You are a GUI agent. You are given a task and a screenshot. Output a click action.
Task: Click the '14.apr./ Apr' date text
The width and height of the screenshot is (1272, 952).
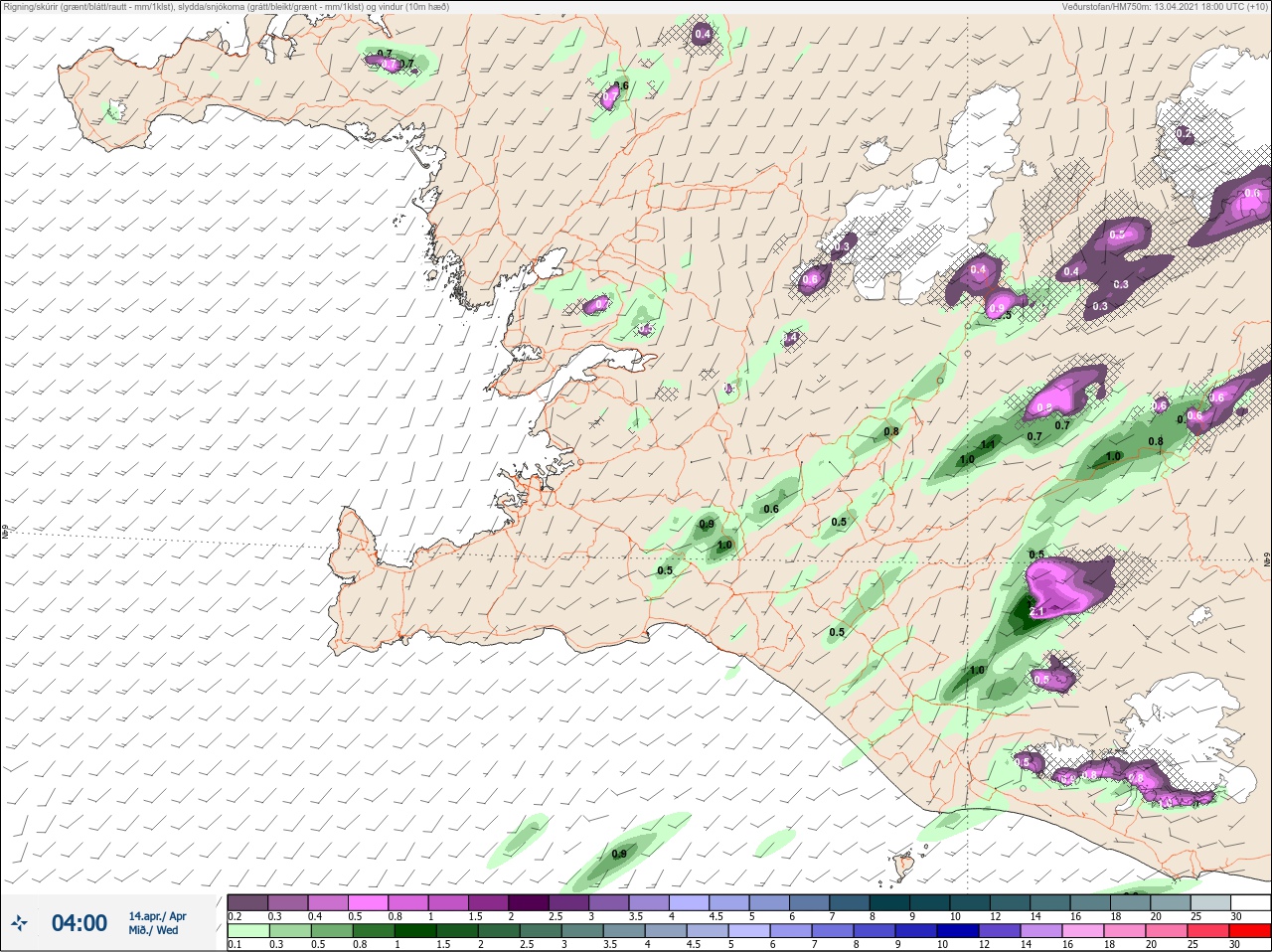click(x=157, y=916)
